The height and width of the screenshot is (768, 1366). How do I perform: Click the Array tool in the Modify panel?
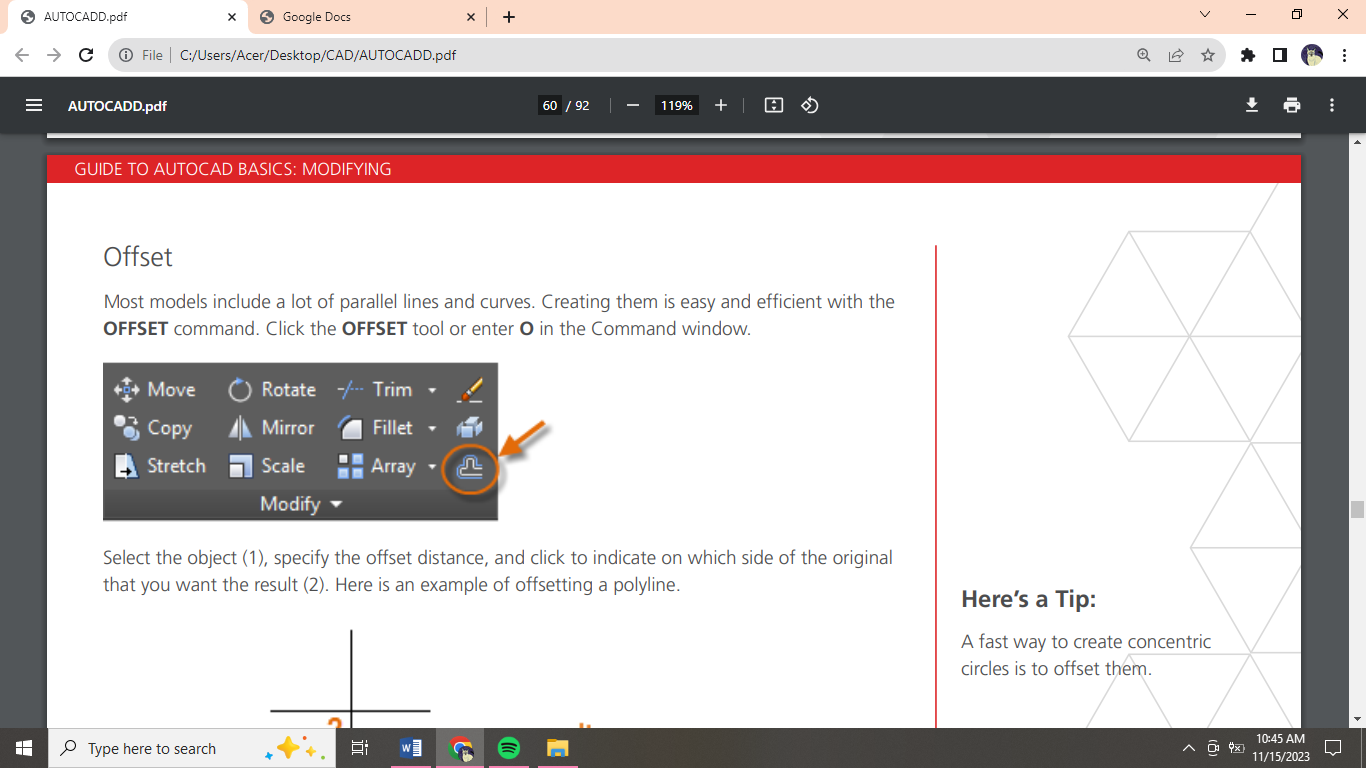click(376, 466)
